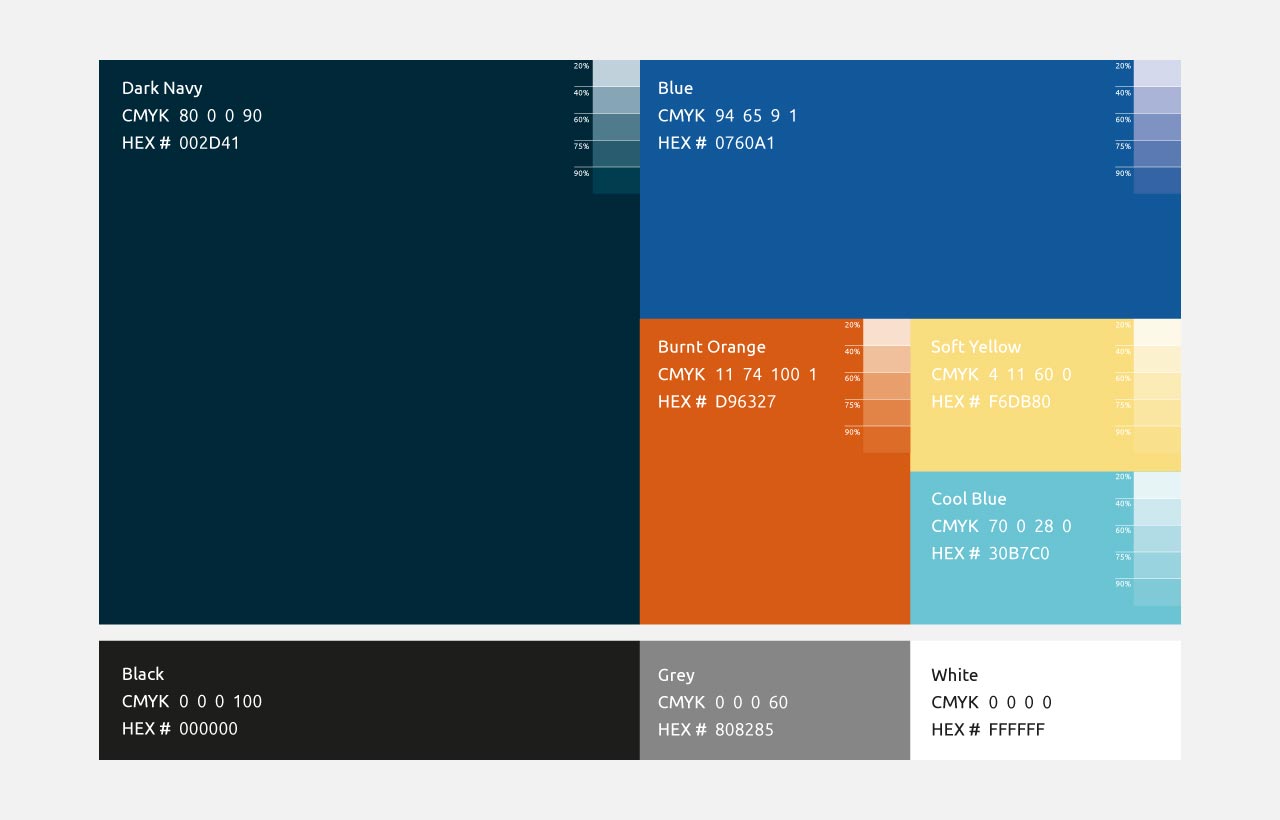
Task: Pick the Blue 90% tint swatch
Action: tap(1157, 181)
